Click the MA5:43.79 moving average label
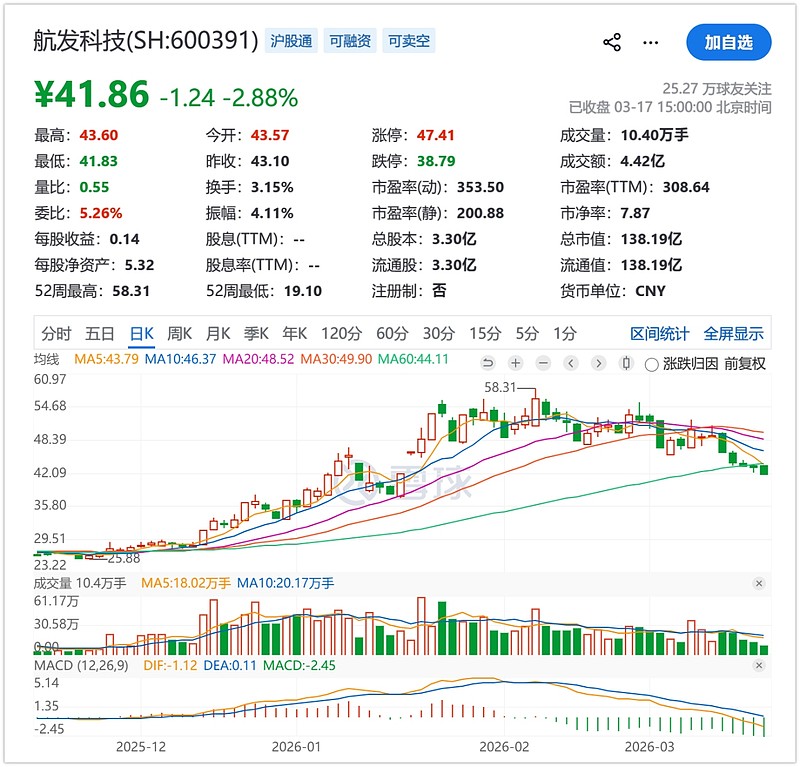The image size is (800, 767). click(106, 359)
